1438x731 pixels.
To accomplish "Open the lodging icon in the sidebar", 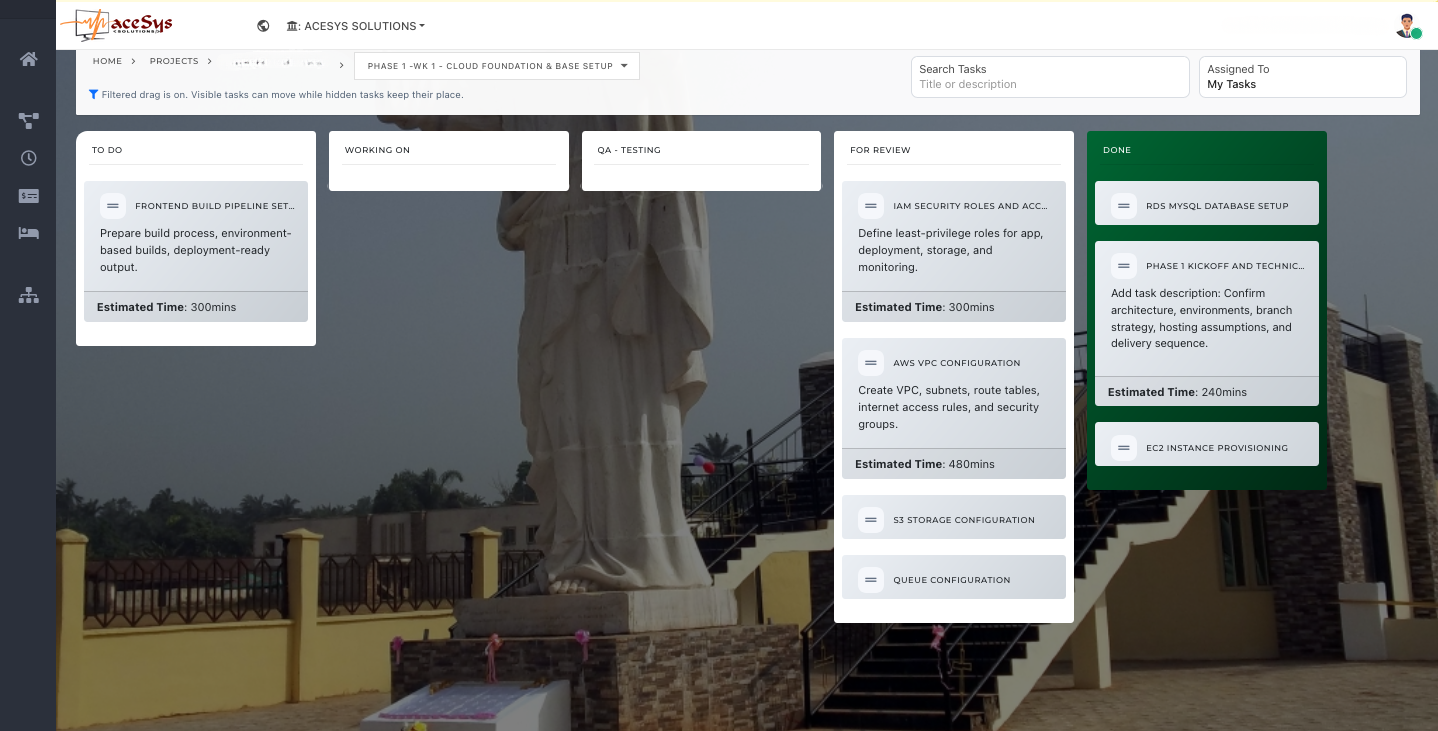I will pos(28,232).
